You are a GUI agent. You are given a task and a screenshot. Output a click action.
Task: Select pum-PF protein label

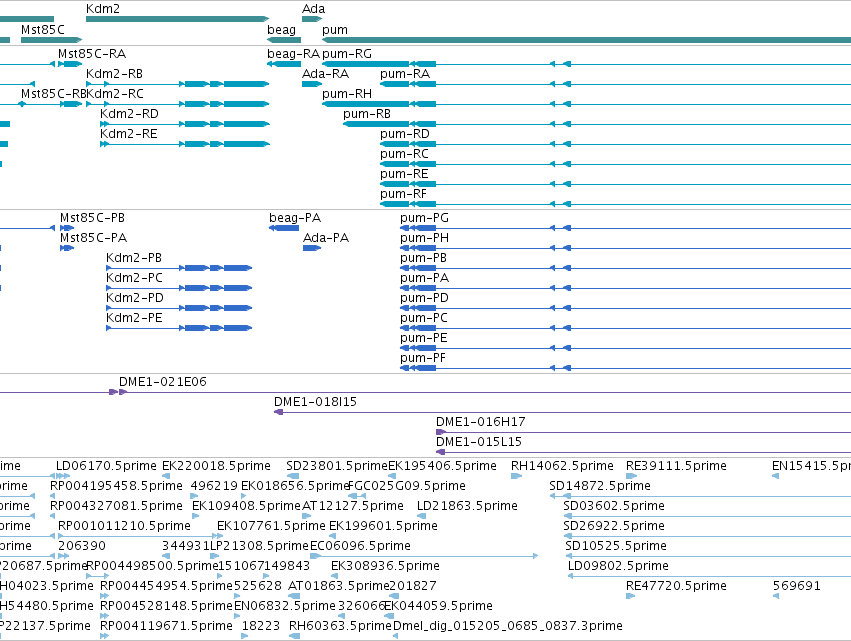coord(423,359)
